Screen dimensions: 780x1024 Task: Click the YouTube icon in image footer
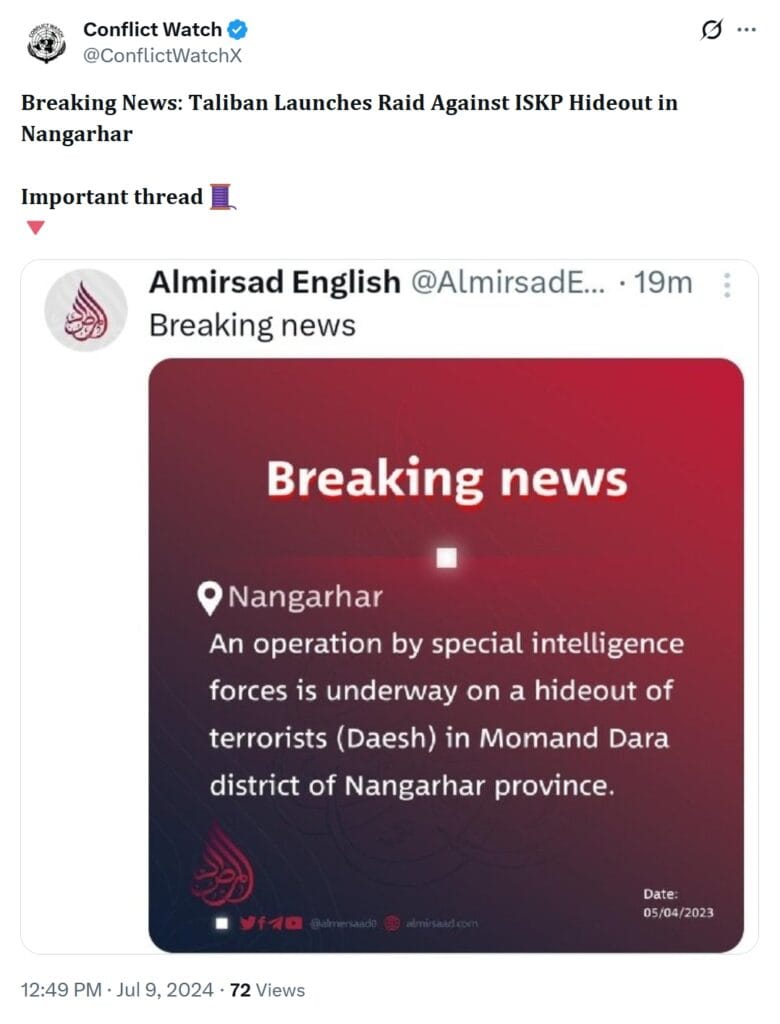pyautogui.click(x=294, y=922)
